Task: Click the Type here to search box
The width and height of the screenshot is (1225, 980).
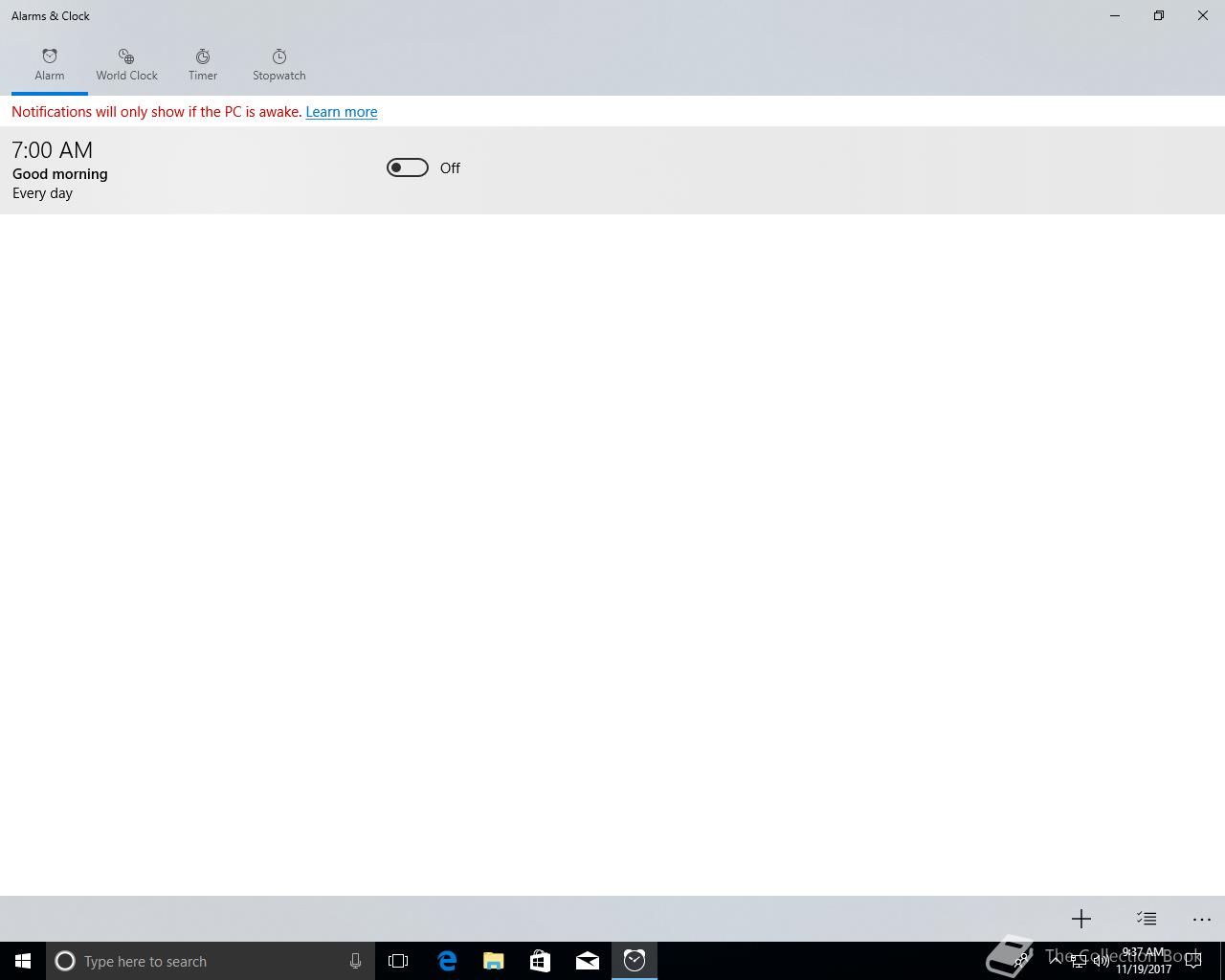Action: tap(211, 961)
